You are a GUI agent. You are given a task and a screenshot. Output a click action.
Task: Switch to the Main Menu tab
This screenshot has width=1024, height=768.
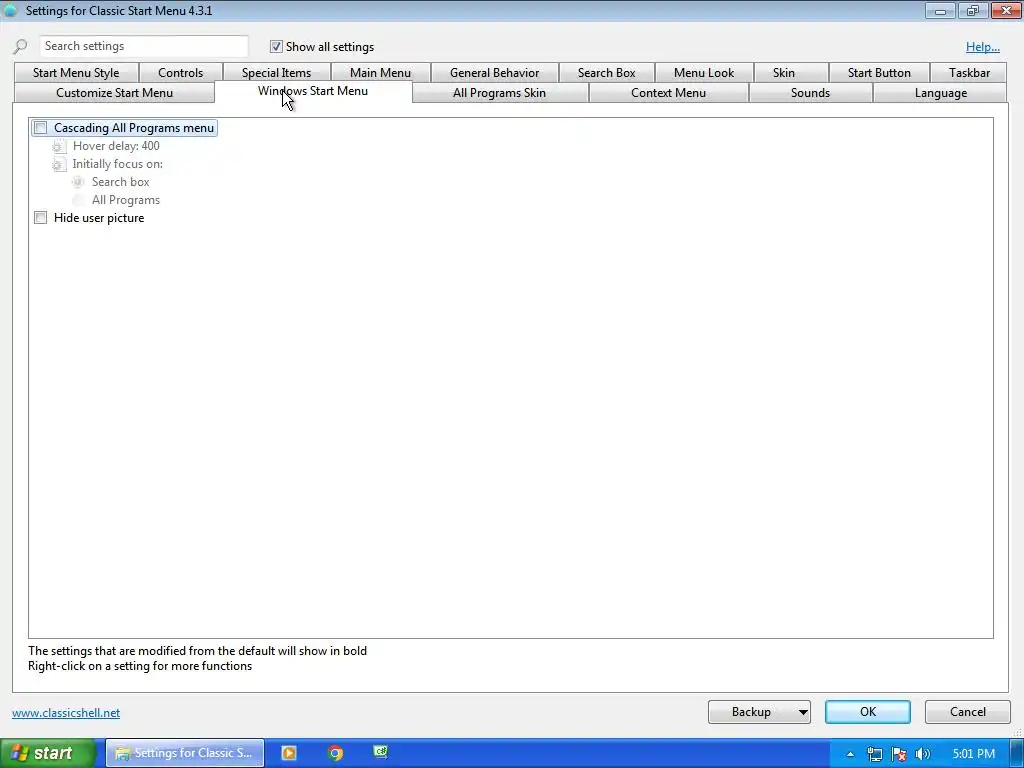point(380,72)
